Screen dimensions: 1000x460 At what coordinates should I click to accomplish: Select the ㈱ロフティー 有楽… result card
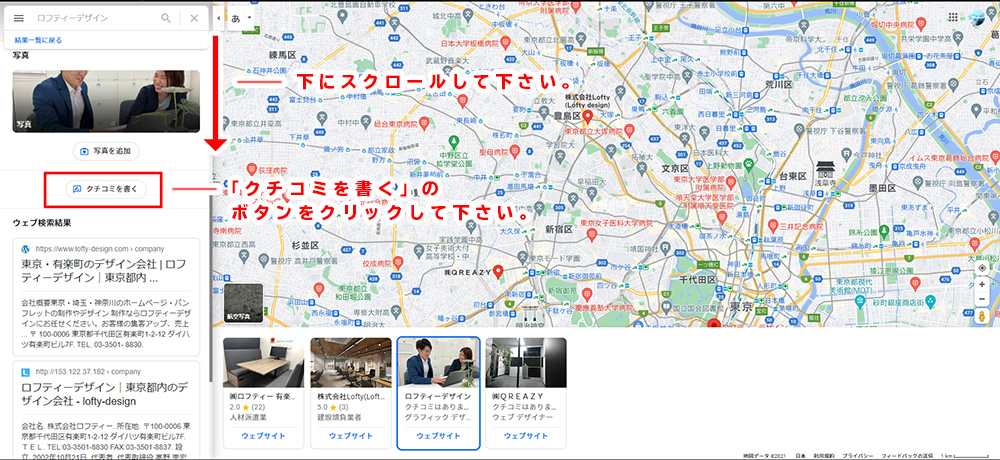(263, 393)
